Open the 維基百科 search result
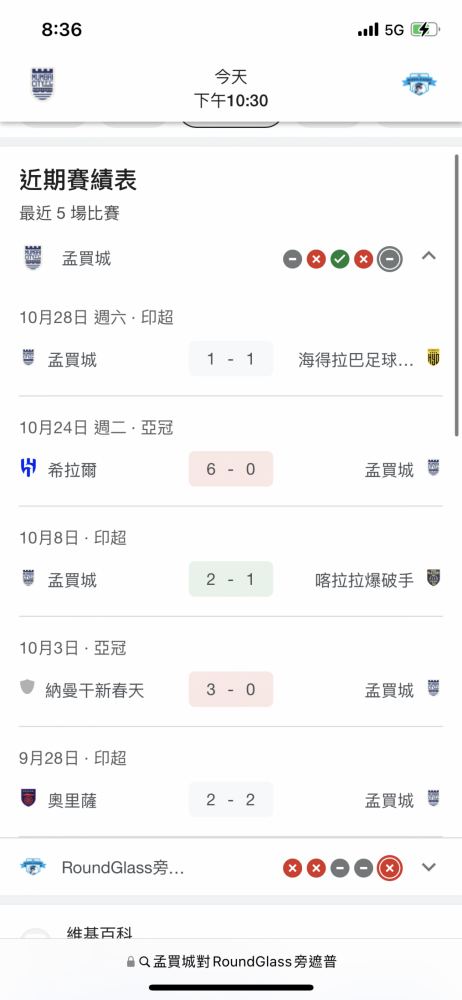Screen dimensions: 462x1000 pos(100,932)
